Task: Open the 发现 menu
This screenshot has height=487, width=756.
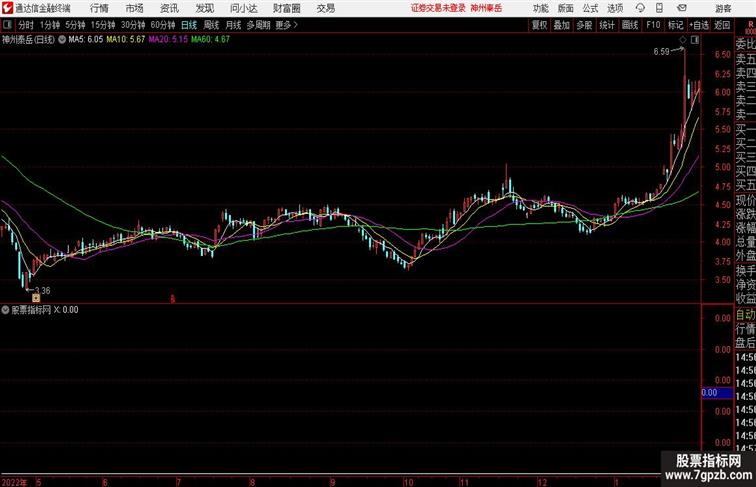Action: tap(204, 8)
